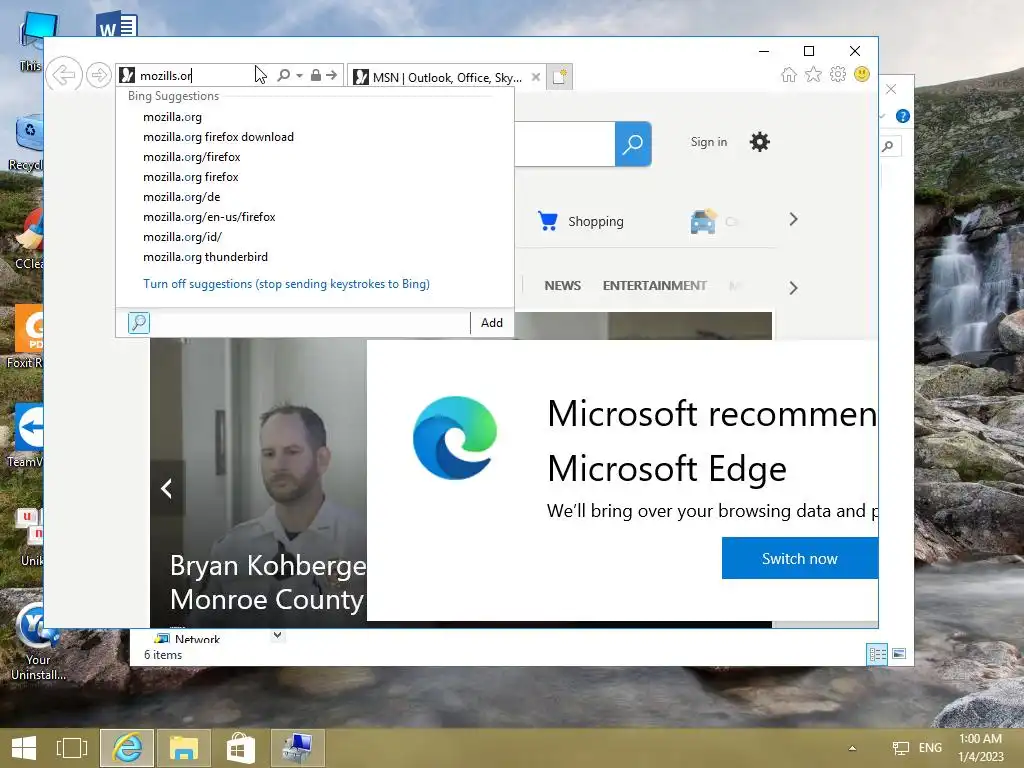Viewport: 1024px width, 768px height.
Task: Expand more shortcuts with right chevron beside Shopping
Action: [x=793, y=219]
